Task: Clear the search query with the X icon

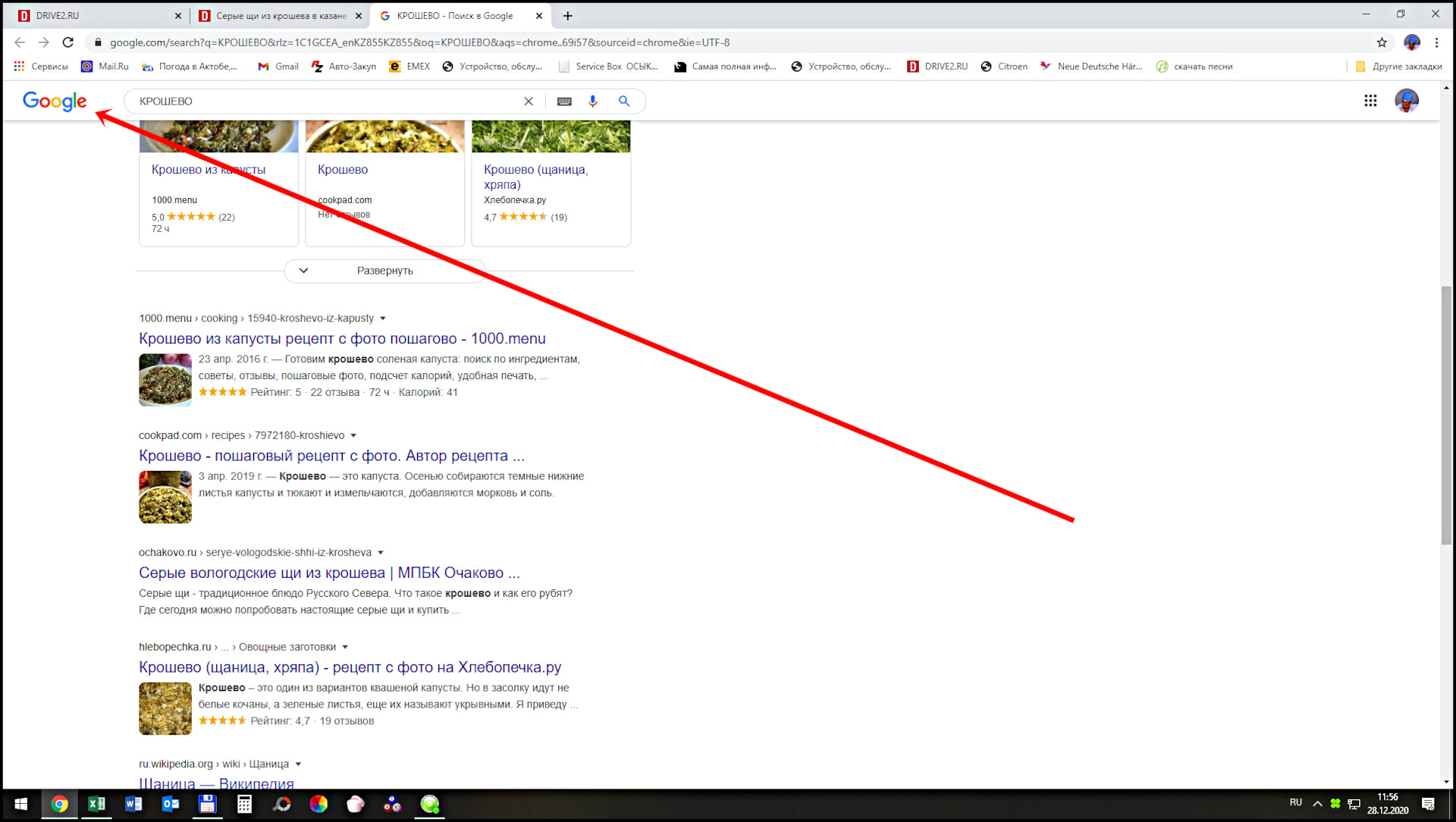Action: coord(529,101)
